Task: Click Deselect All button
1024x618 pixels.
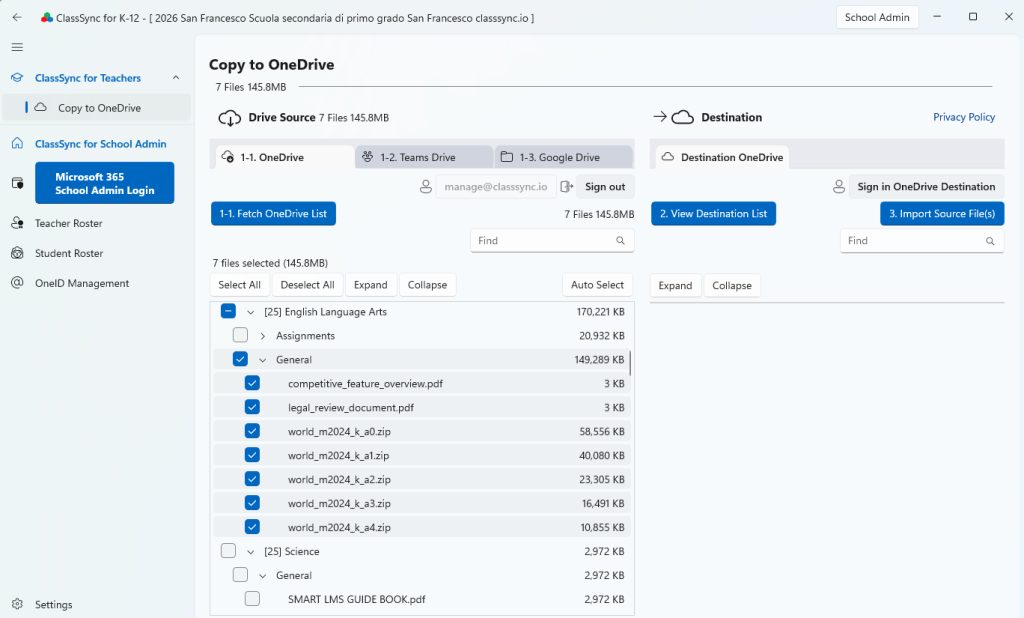Action: (x=307, y=285)
